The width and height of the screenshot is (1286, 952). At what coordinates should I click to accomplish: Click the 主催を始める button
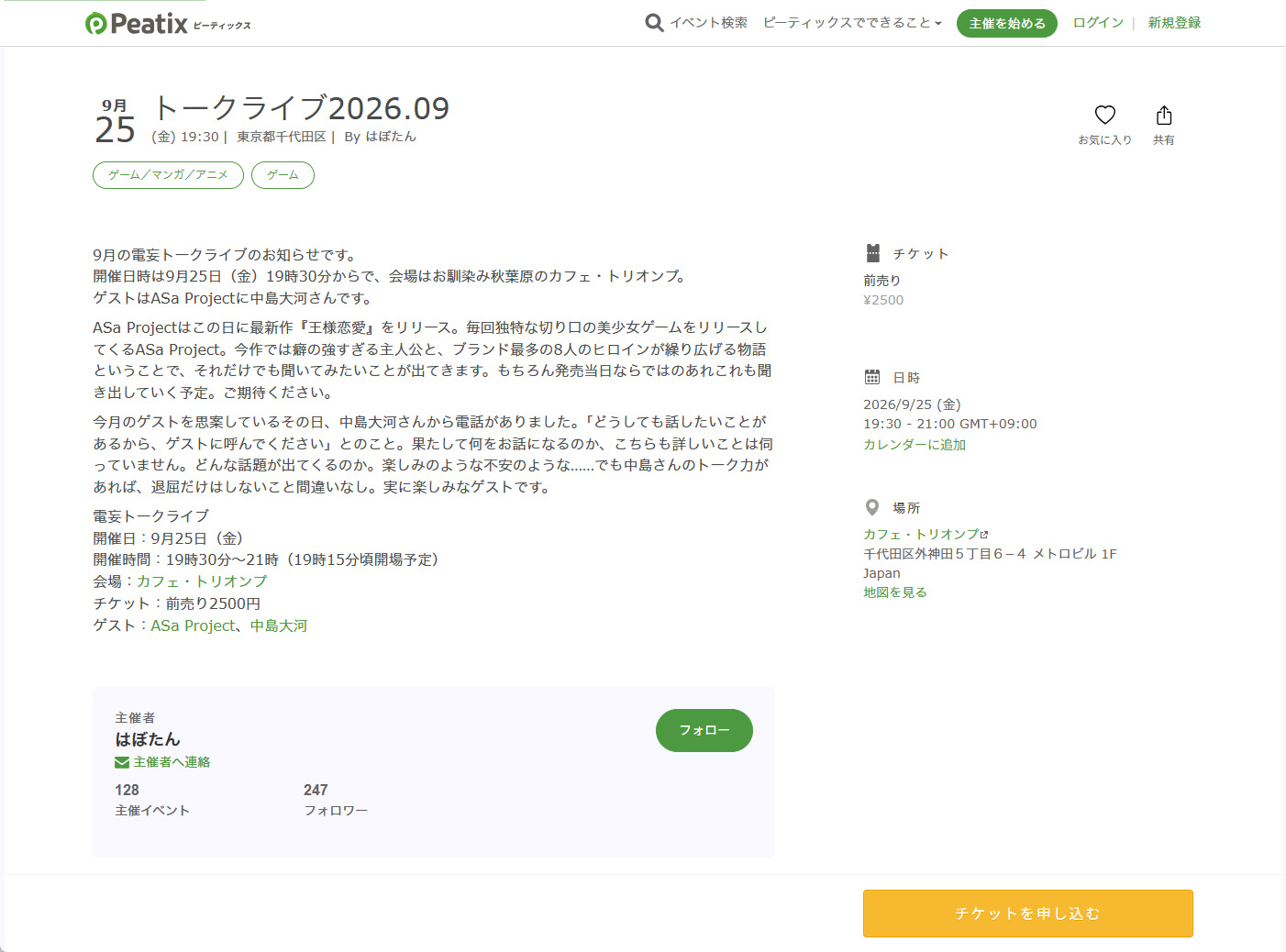tap(1007, 23)
